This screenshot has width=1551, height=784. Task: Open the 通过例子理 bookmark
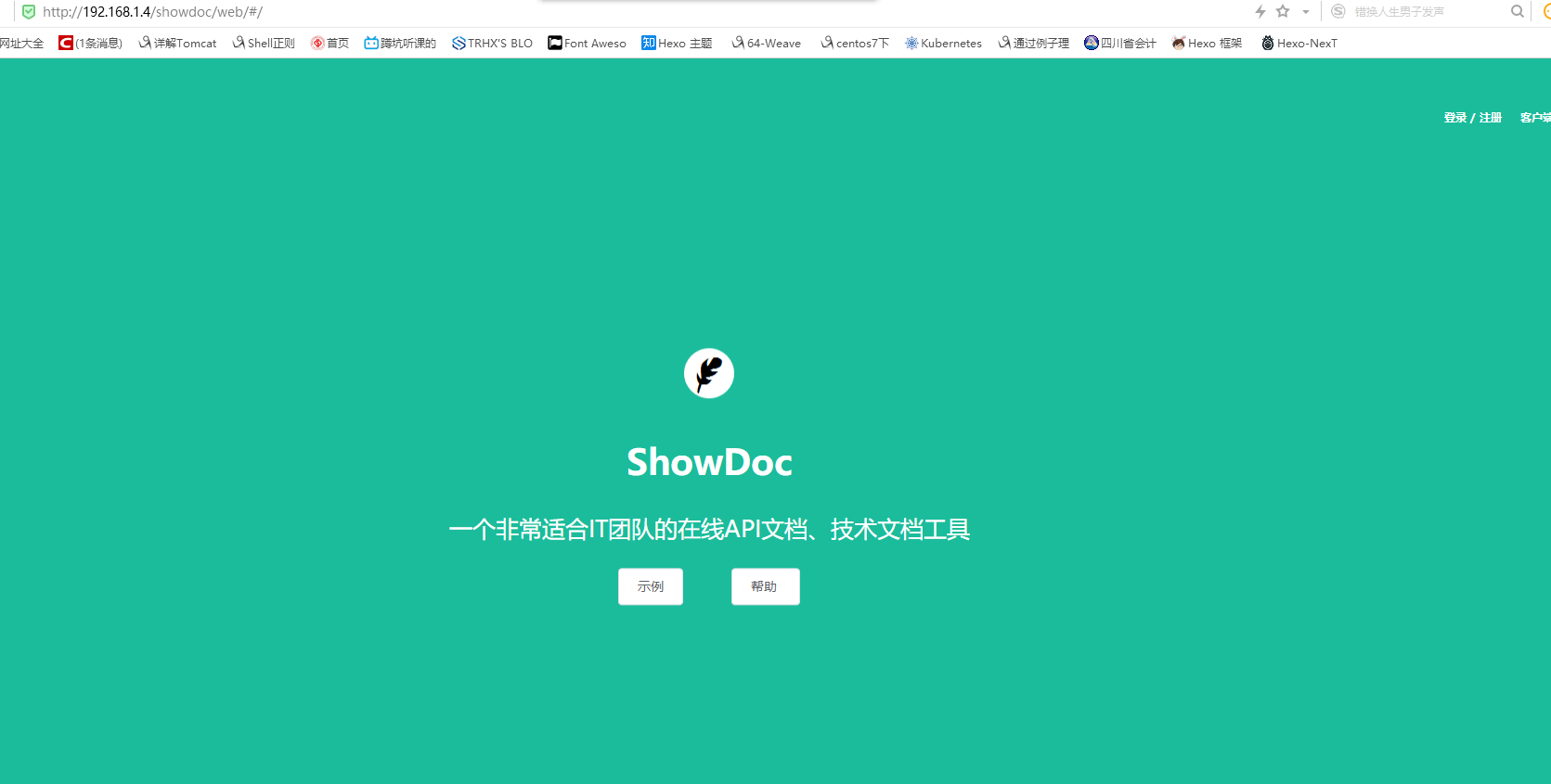[x=1033, y=43]
